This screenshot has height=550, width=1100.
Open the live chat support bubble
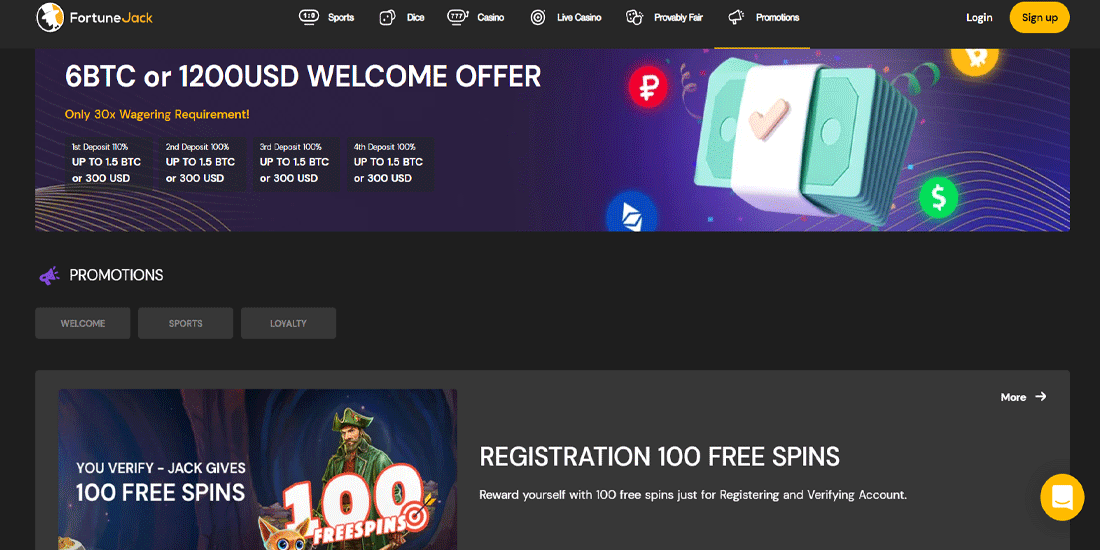coord(1062,497)
